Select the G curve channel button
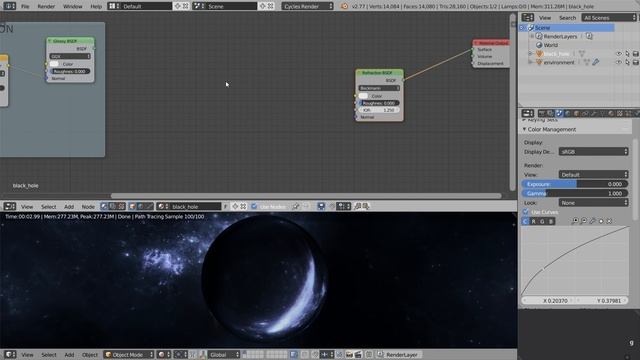This screenshot has width=640, height=360. (542, 221)
